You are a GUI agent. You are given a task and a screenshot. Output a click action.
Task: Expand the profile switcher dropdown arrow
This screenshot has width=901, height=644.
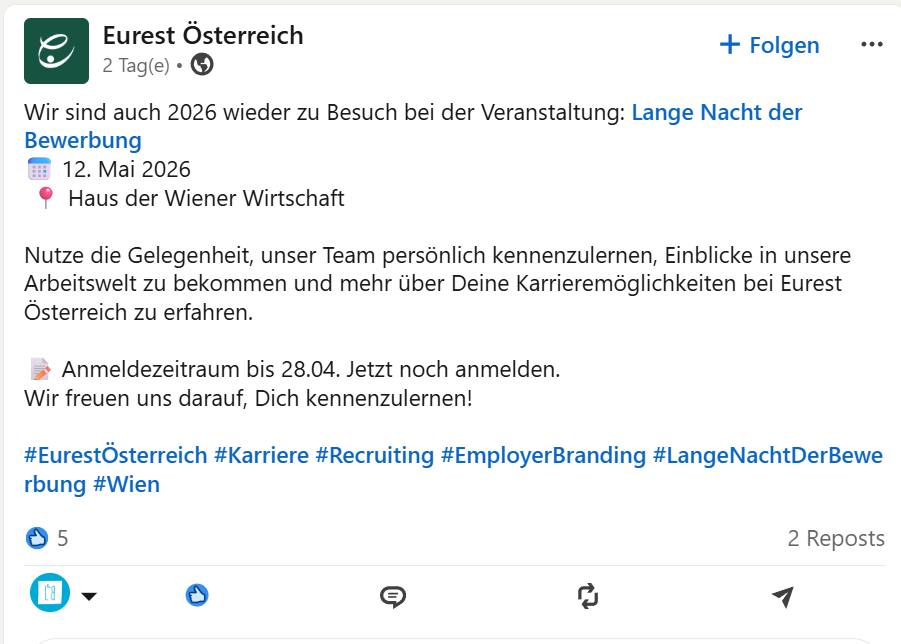(89, 596)
